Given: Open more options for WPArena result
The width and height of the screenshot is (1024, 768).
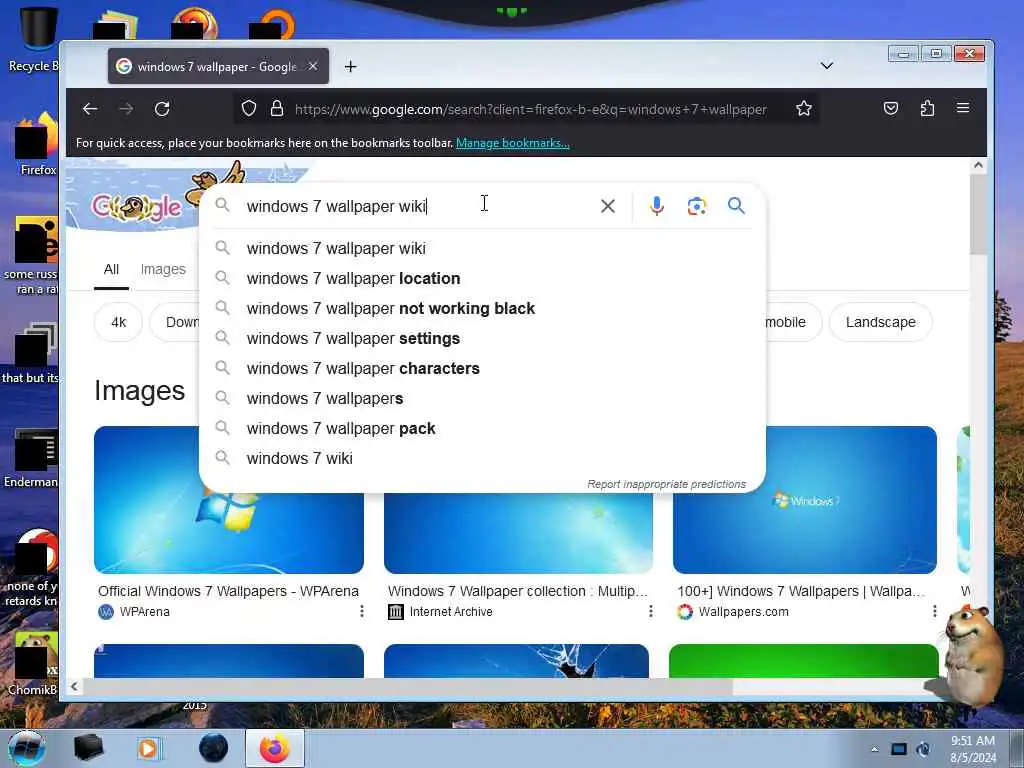Looking at the screenshot, I should (361, 611).
